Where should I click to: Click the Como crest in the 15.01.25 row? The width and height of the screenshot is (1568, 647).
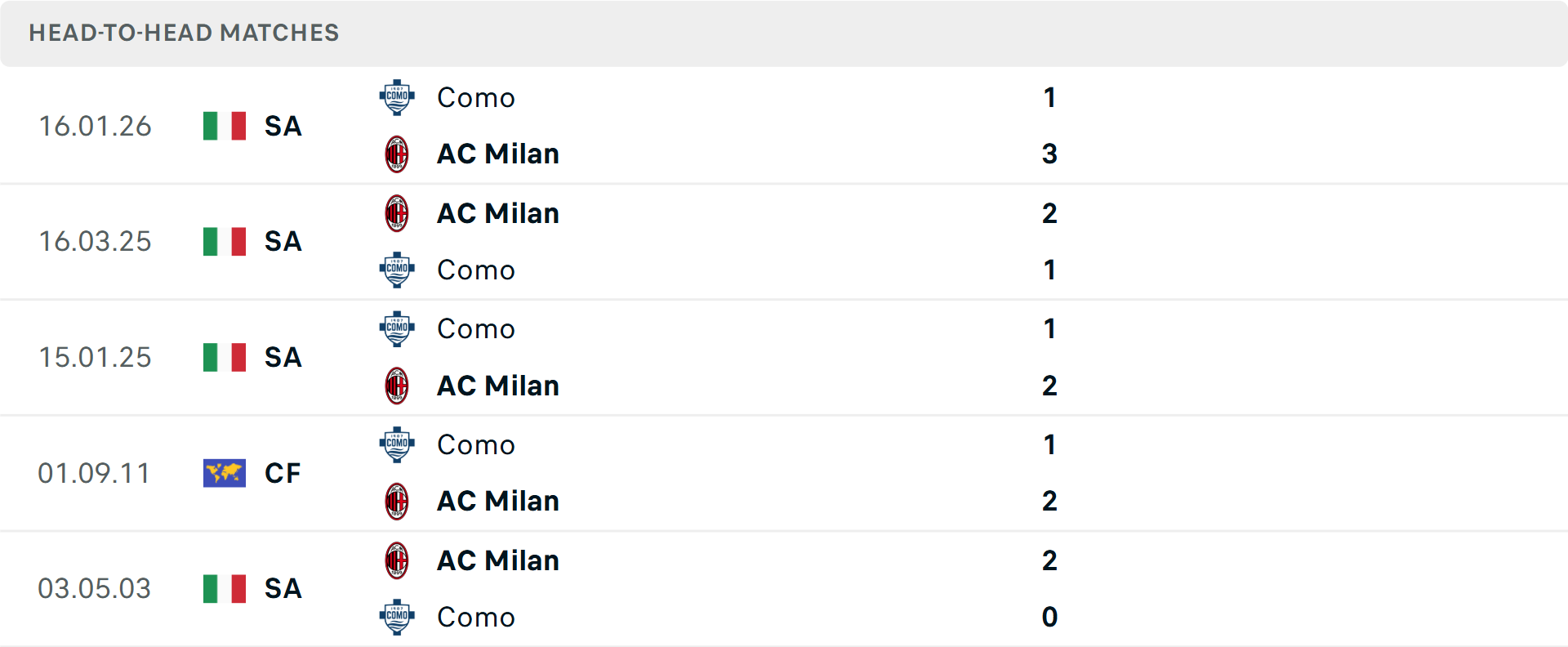tap(397, 328)
